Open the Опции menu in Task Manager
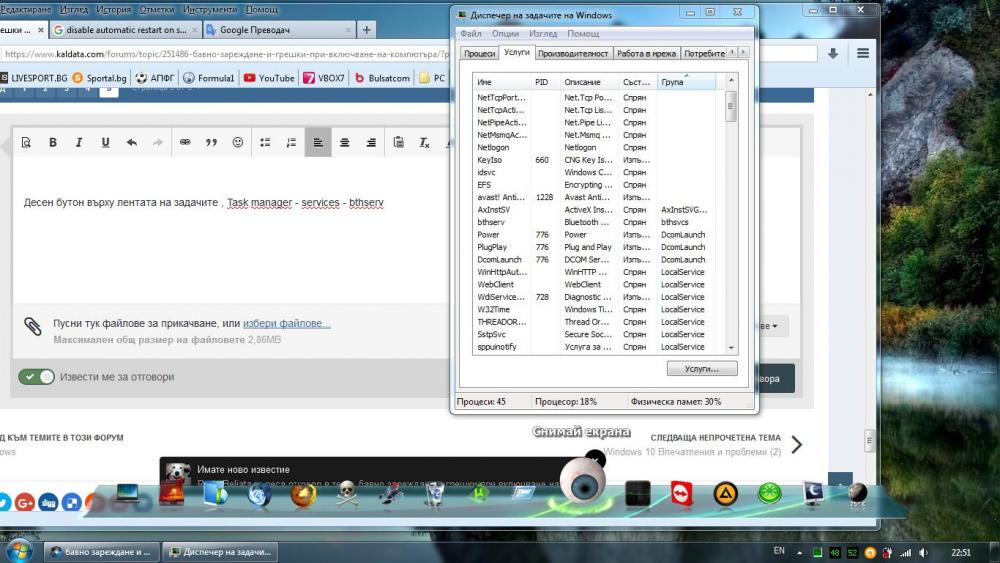This screenshot has height=563, width=1000. point(505,34)
